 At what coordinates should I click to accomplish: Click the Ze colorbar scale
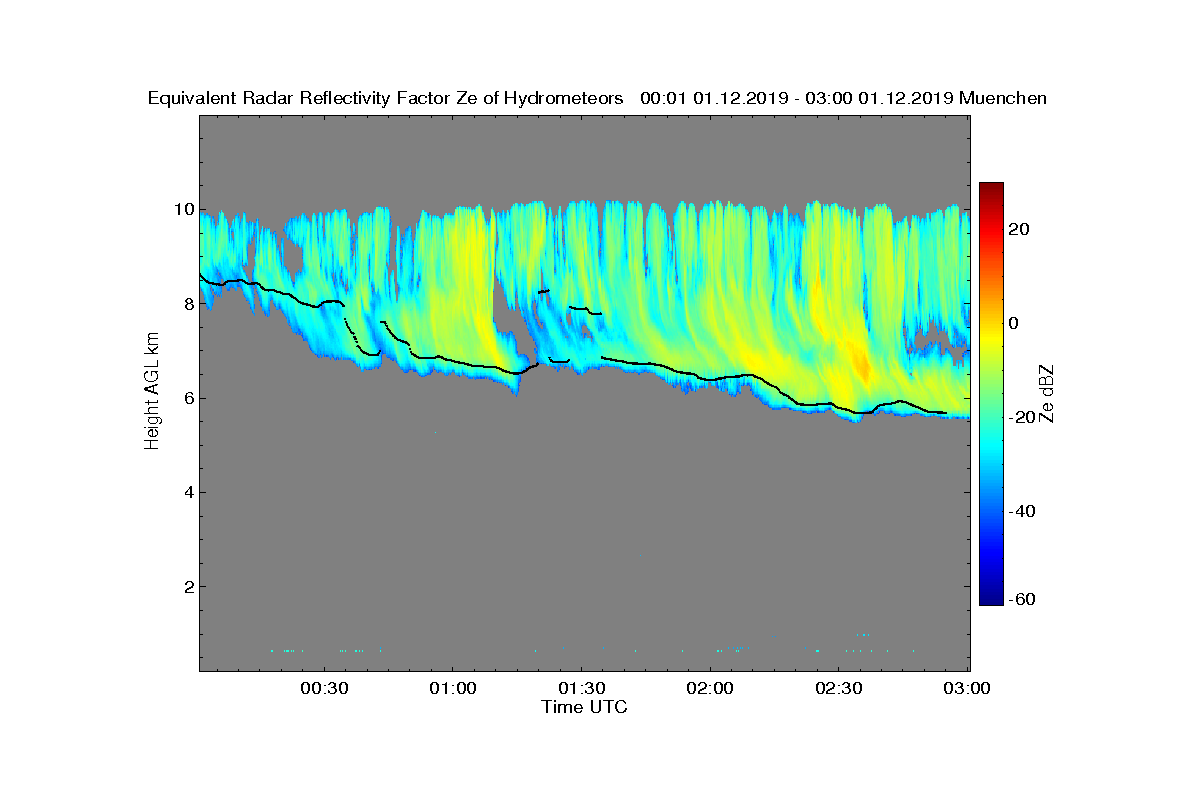click(x=991, y=394)
